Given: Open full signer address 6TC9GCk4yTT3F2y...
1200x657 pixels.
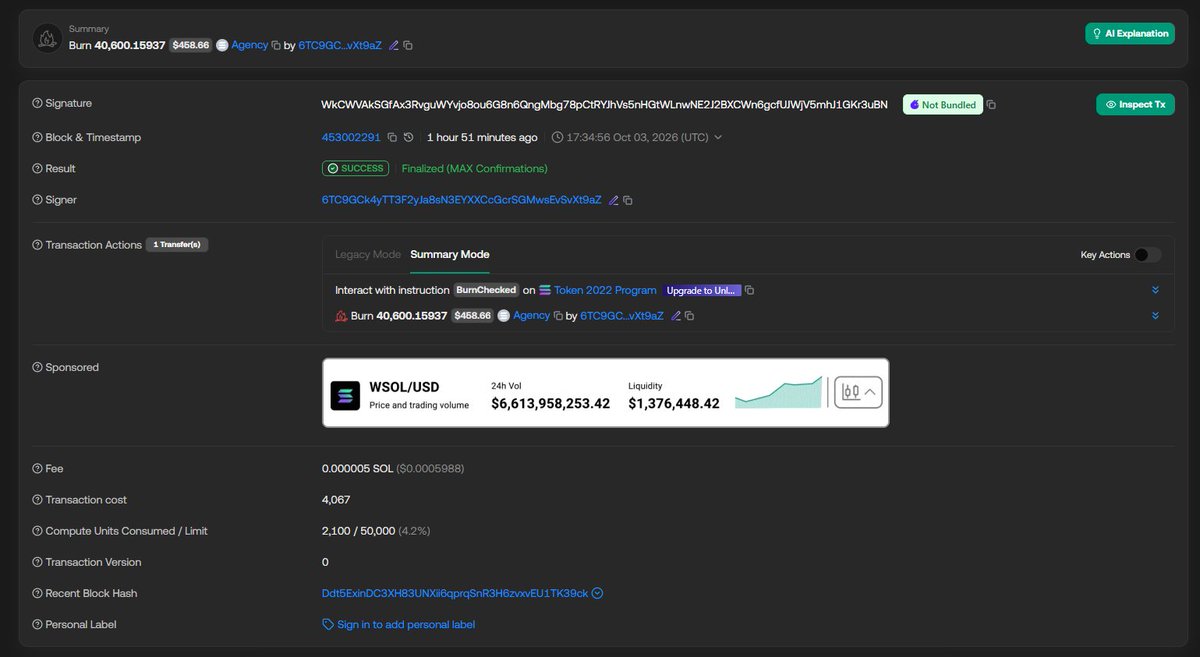Looking at the screenshot, I should pyautogui.click(x=461, y=200).
